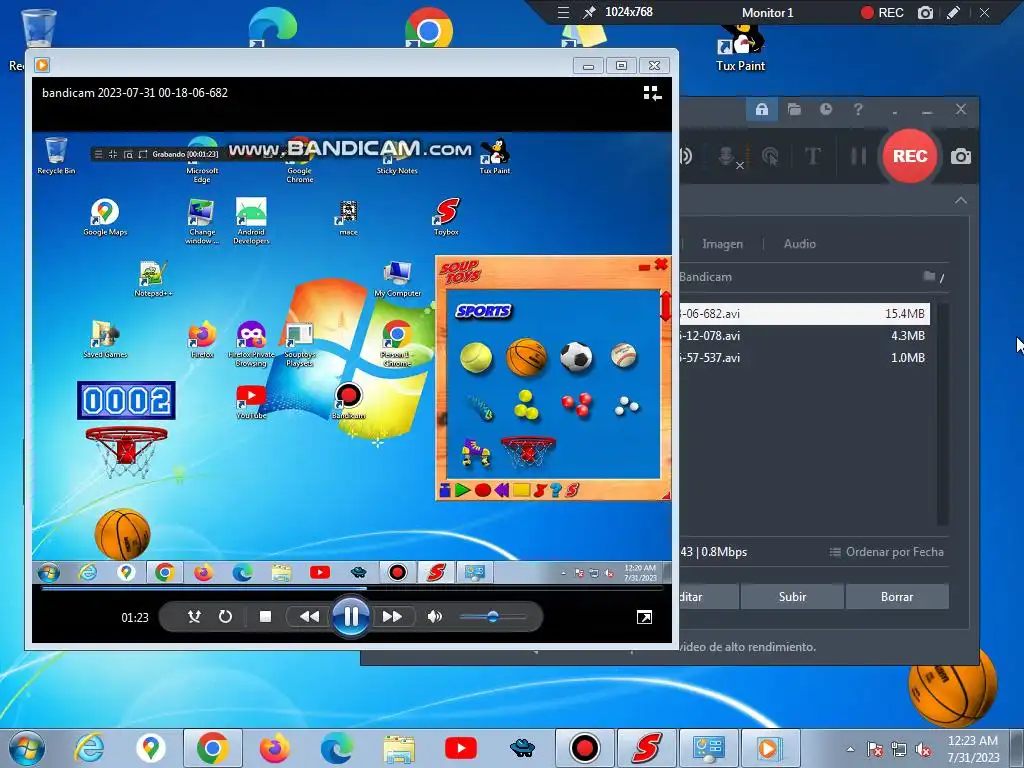Stop the video playback

264,616
